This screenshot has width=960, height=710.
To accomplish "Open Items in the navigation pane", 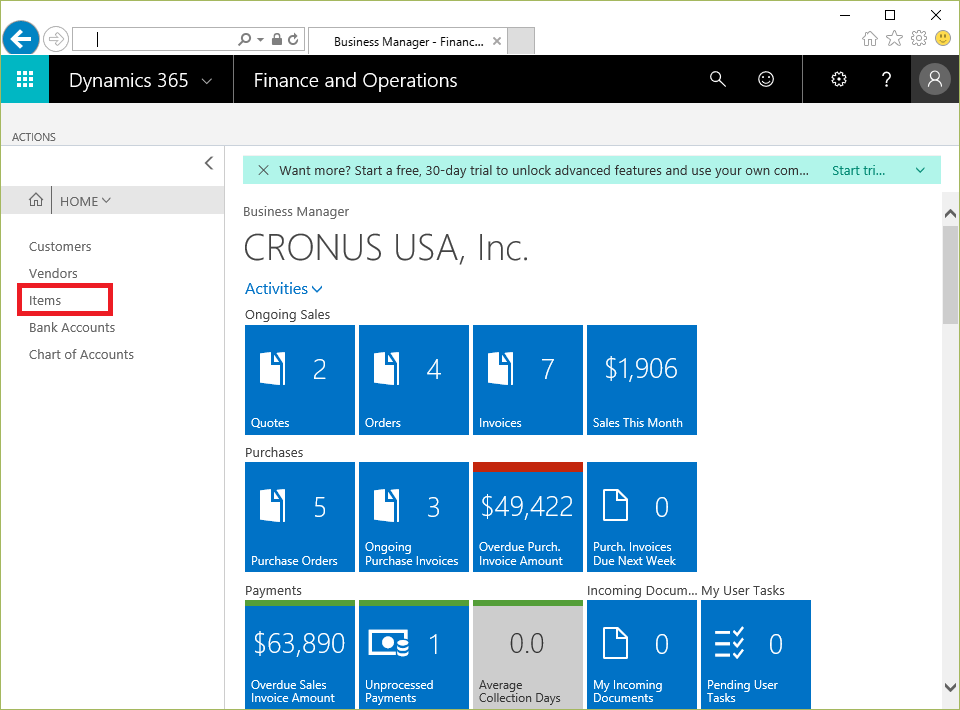I will point(45,300).
